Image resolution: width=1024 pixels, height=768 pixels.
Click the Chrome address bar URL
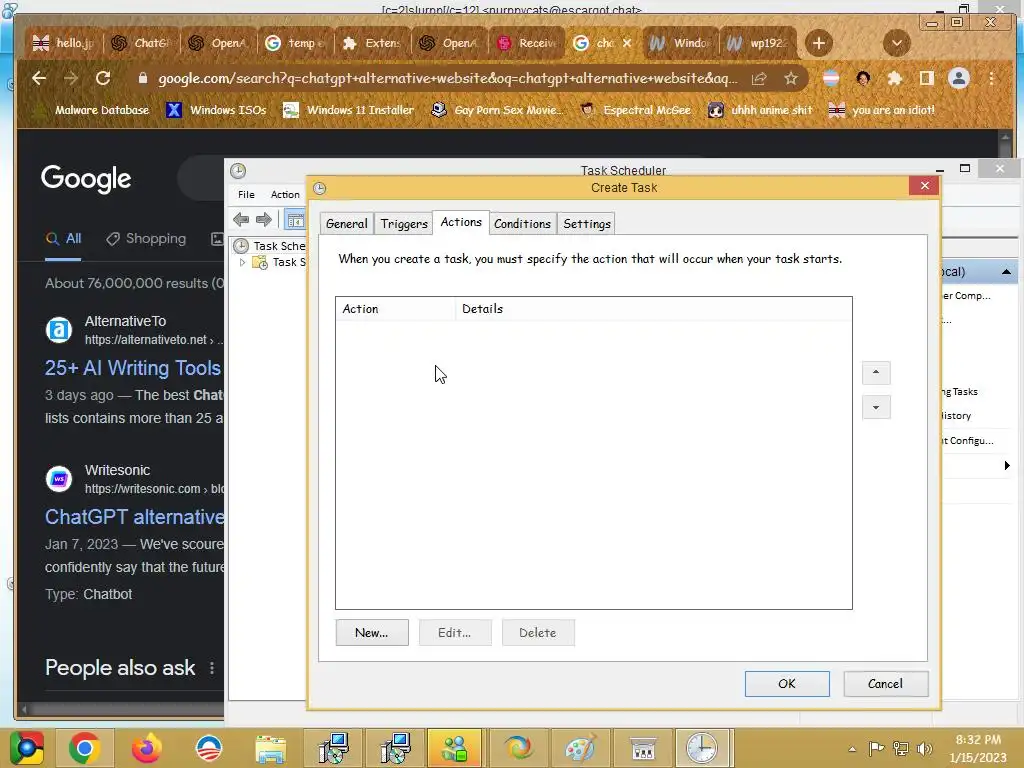click(x=448, y=79)
